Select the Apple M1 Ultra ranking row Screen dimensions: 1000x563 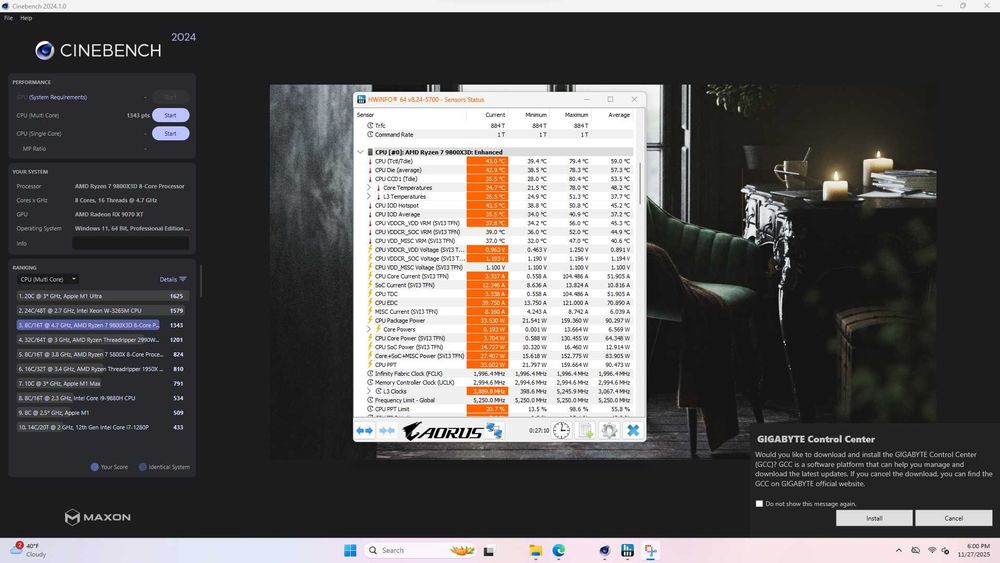(x=101, y=296)
